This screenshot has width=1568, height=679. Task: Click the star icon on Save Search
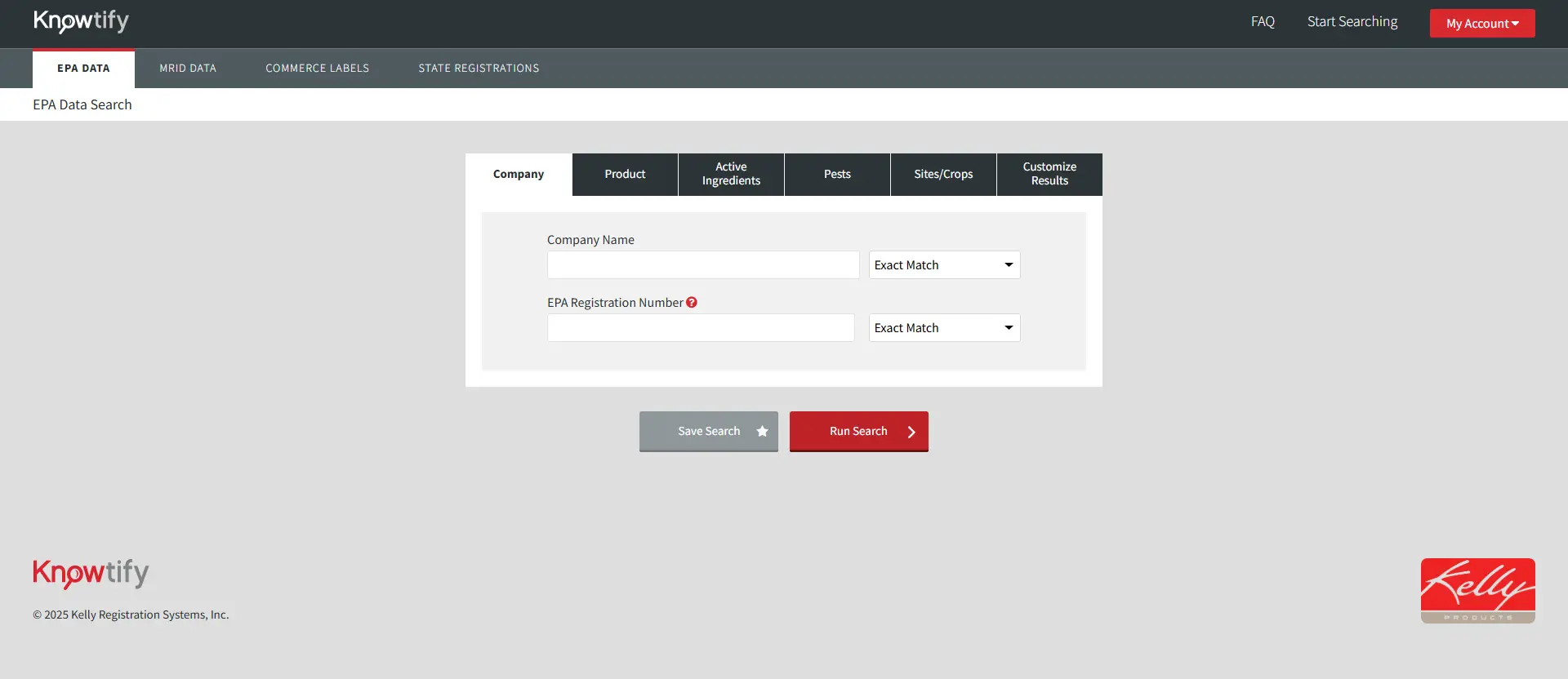(762, 432)
